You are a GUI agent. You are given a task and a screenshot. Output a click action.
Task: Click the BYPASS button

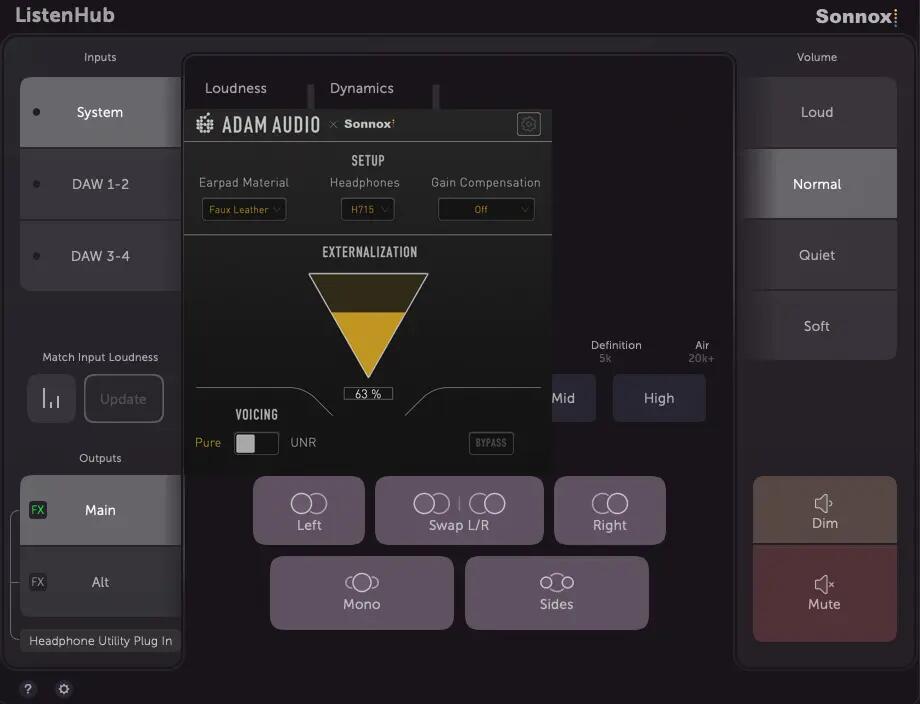click(491, 443)
